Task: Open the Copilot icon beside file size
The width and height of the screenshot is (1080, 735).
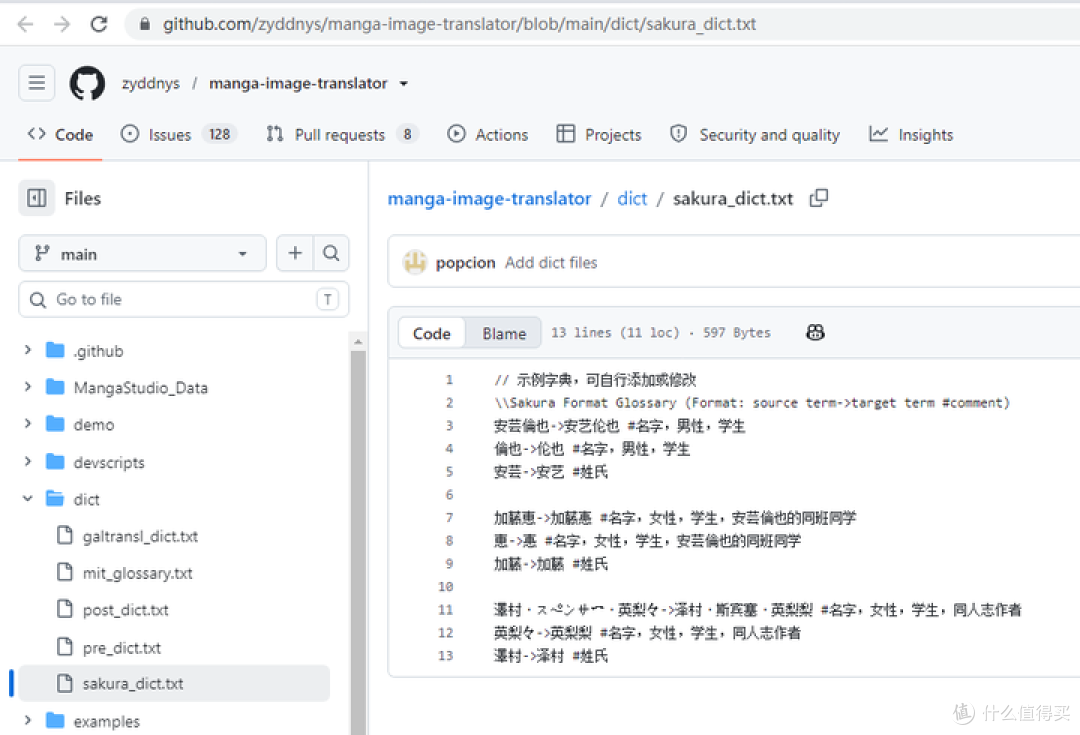Action: coord(815,333)
